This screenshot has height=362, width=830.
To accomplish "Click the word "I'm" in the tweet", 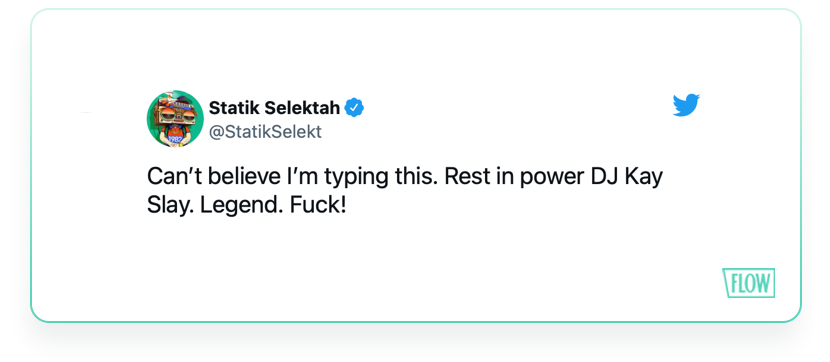I will coord(302,177).
